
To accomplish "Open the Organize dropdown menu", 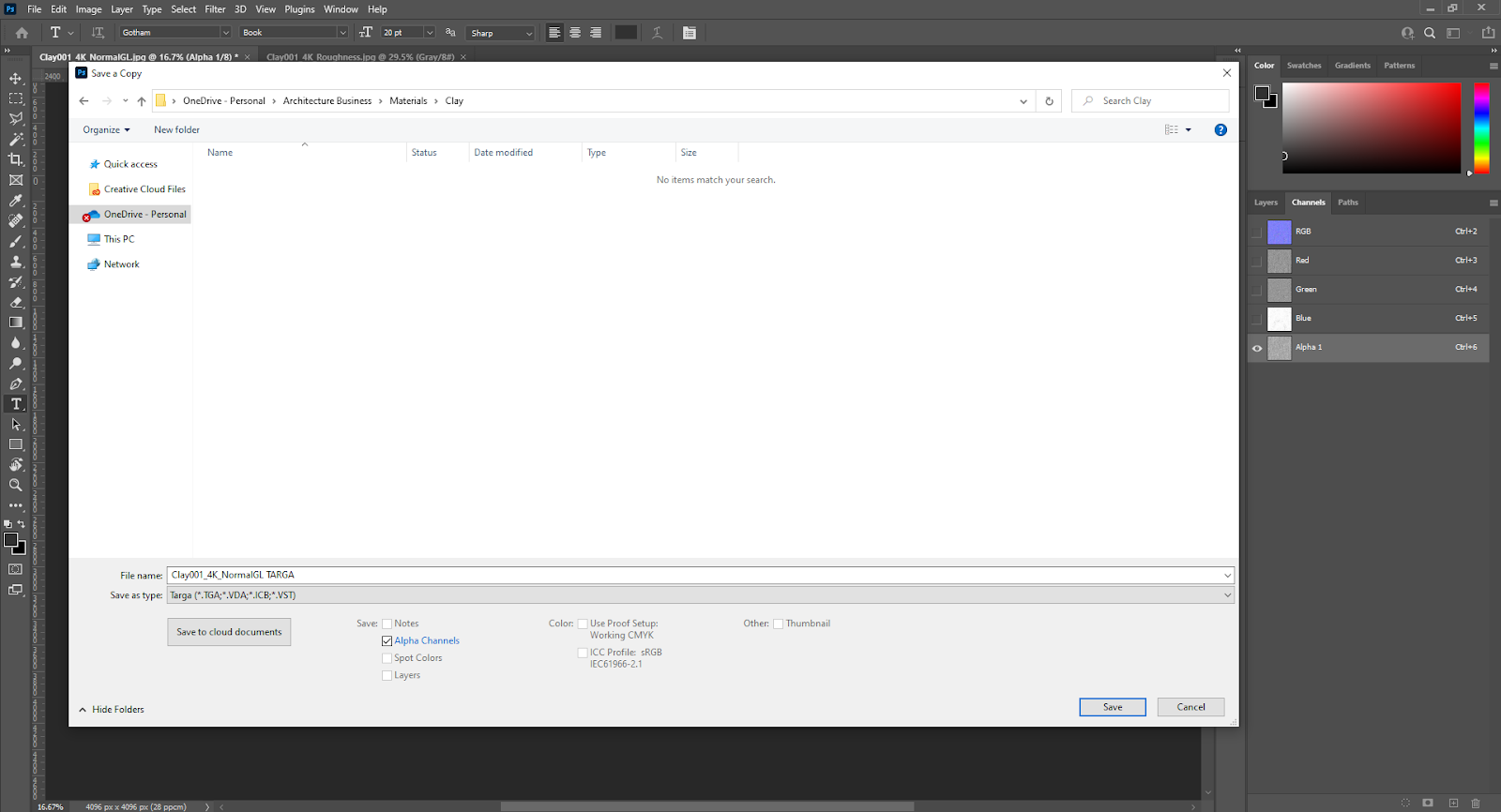I will (x=106, y=130).
